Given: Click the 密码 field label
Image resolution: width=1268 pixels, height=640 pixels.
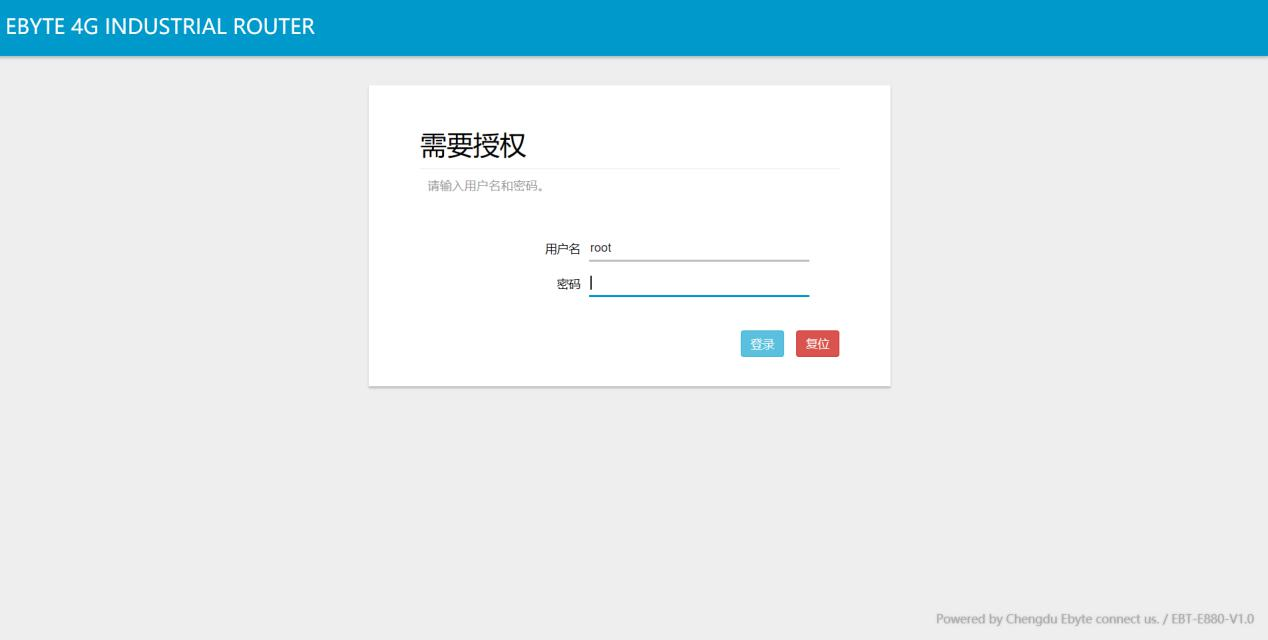Looking at the screenshot, I should 568,285.
